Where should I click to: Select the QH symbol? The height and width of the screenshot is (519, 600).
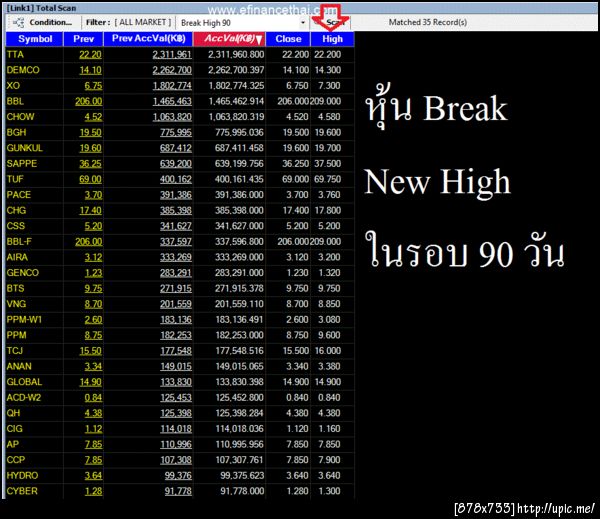(x=13, y=413)
